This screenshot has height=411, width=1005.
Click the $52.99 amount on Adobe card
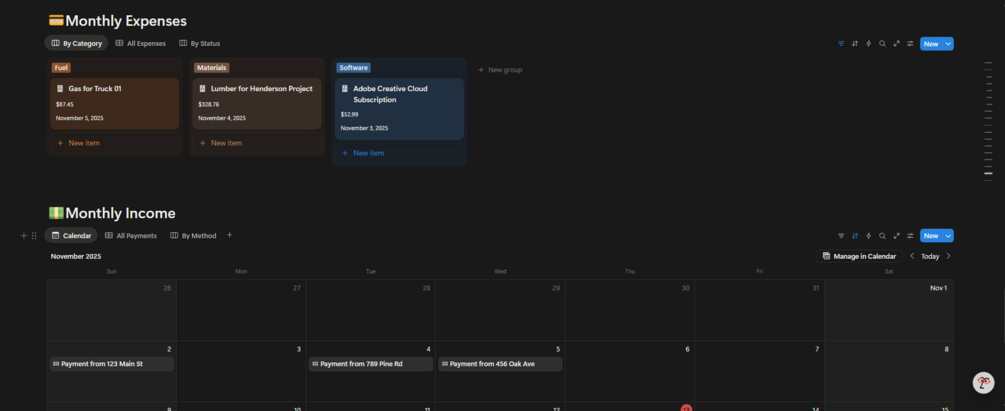(349, 114)
